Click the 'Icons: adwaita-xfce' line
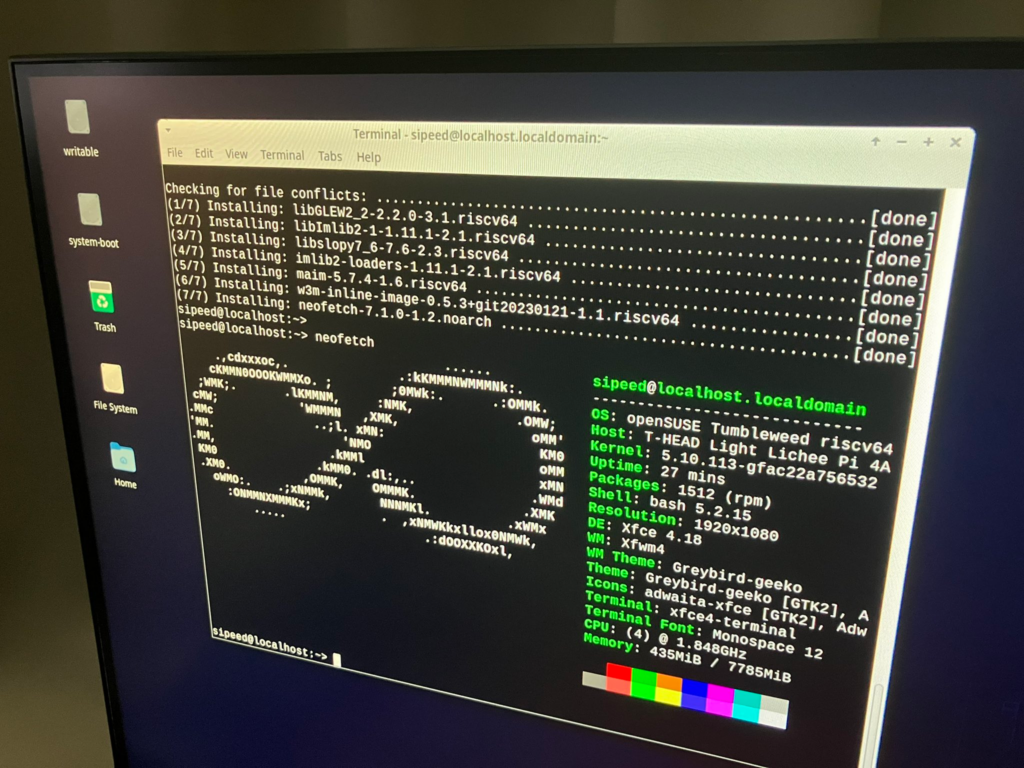This screenshot has width=1024, height=768. click(x=726, y=607)
